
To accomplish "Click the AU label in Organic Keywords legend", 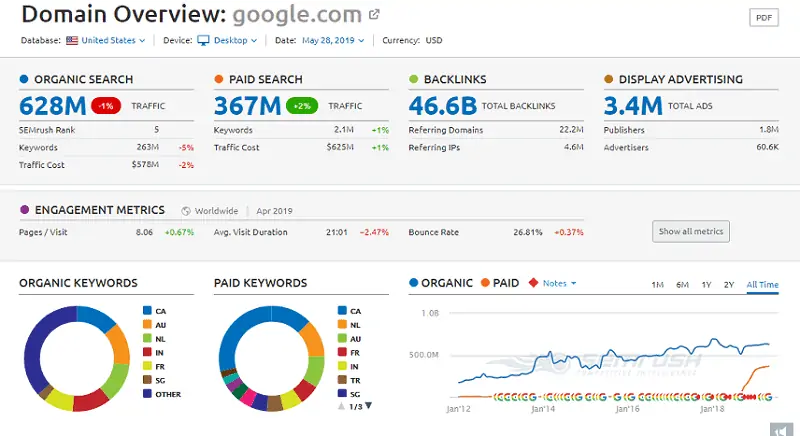I will [161, 325].
